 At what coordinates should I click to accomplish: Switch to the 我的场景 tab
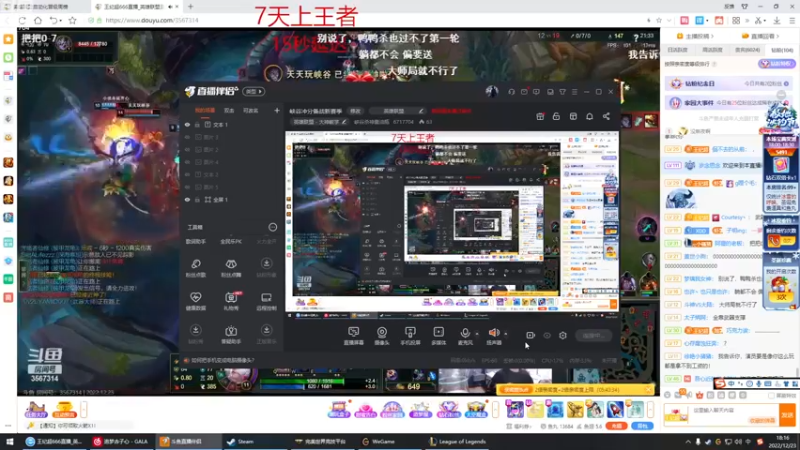click(x=205, y=111)
